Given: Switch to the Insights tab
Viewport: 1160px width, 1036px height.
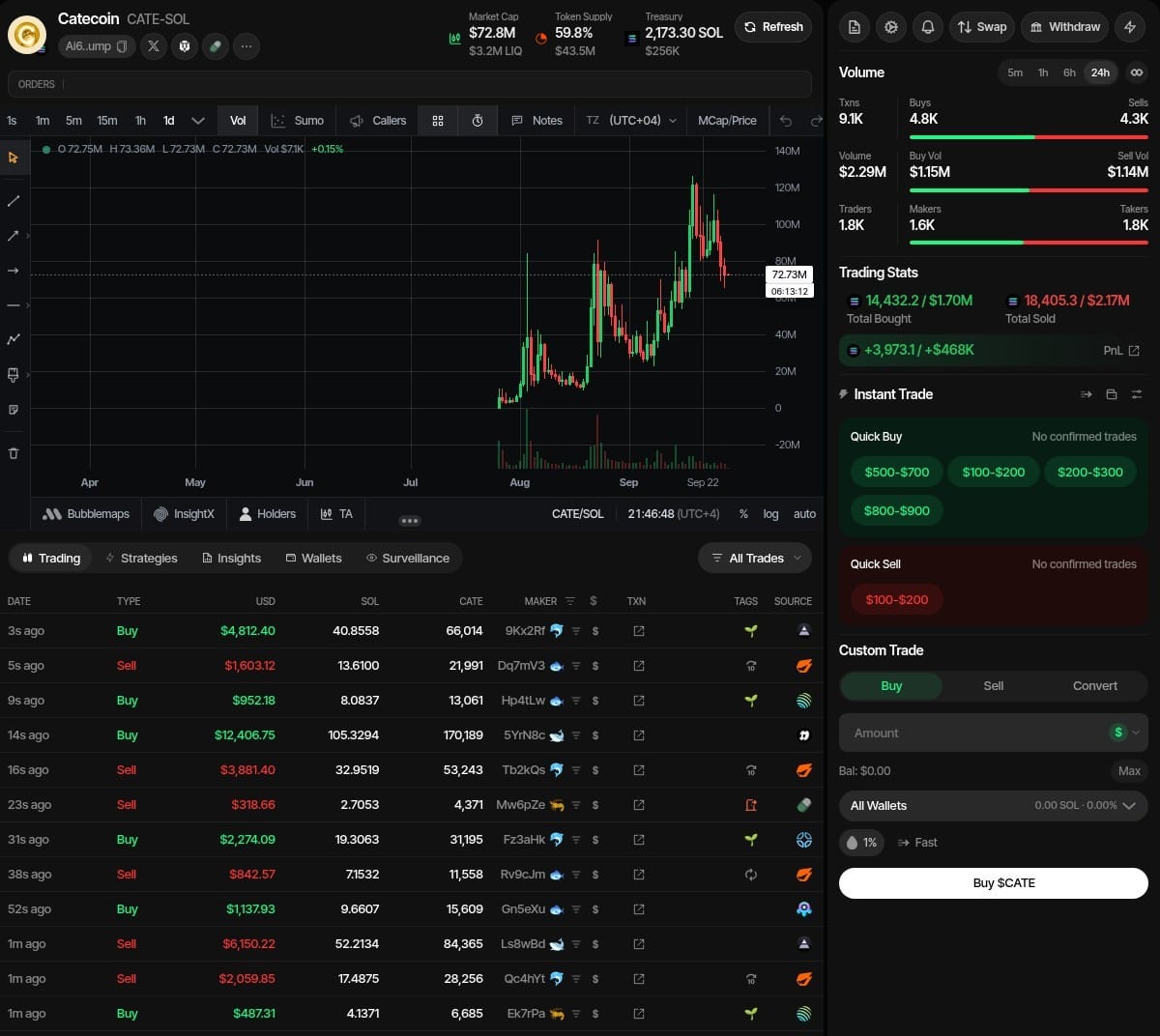Looking at the screenshot, I should (232, 559).
